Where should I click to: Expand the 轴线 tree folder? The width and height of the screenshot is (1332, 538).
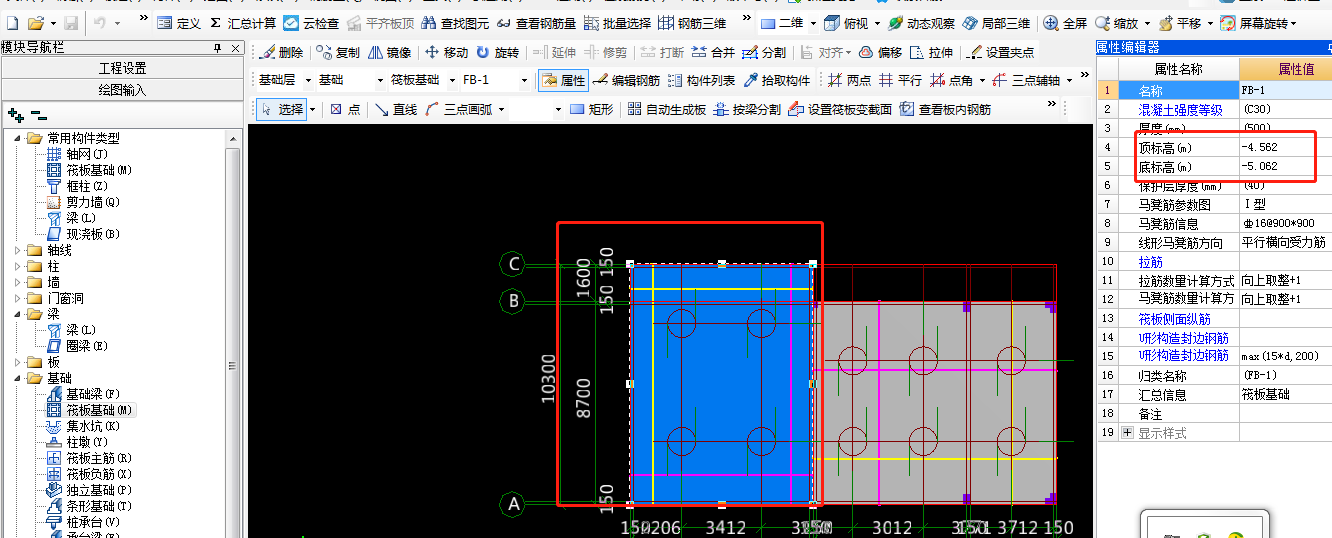tap(19, 250)
